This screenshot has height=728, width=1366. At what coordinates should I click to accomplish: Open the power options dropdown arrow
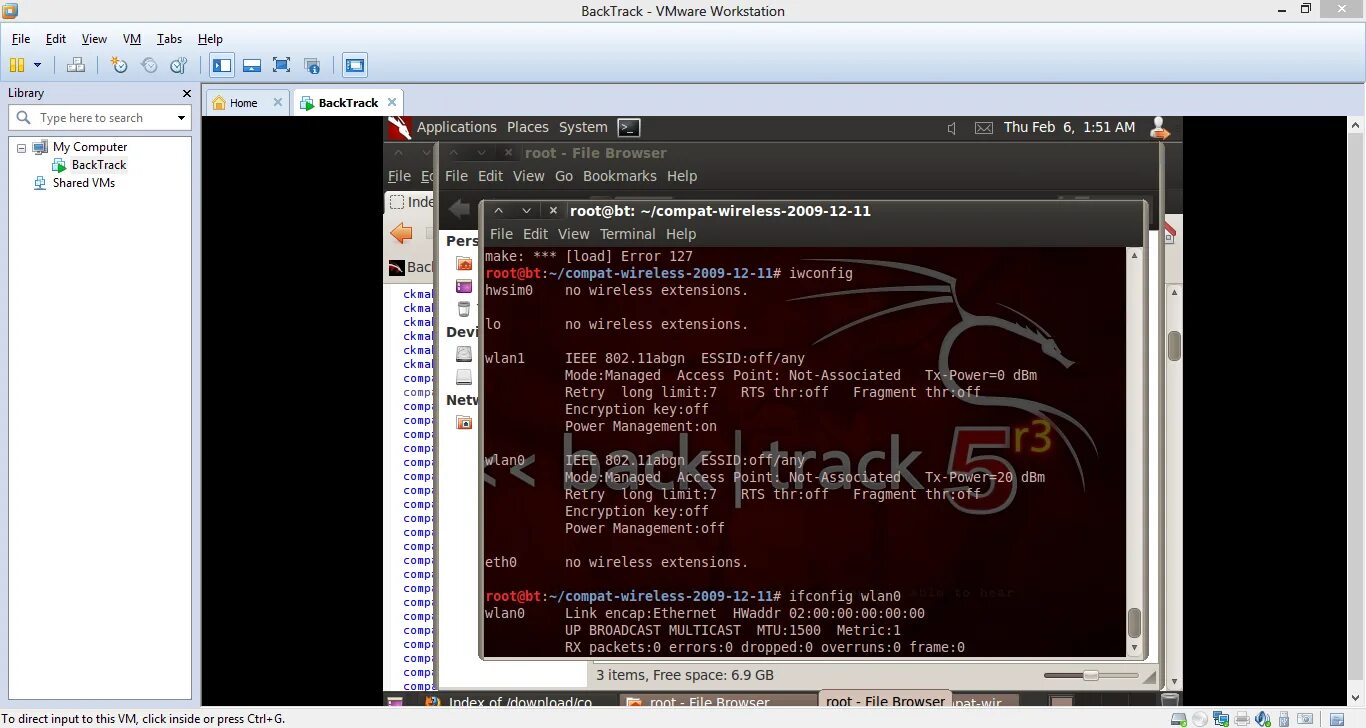[x=38, y=65]
